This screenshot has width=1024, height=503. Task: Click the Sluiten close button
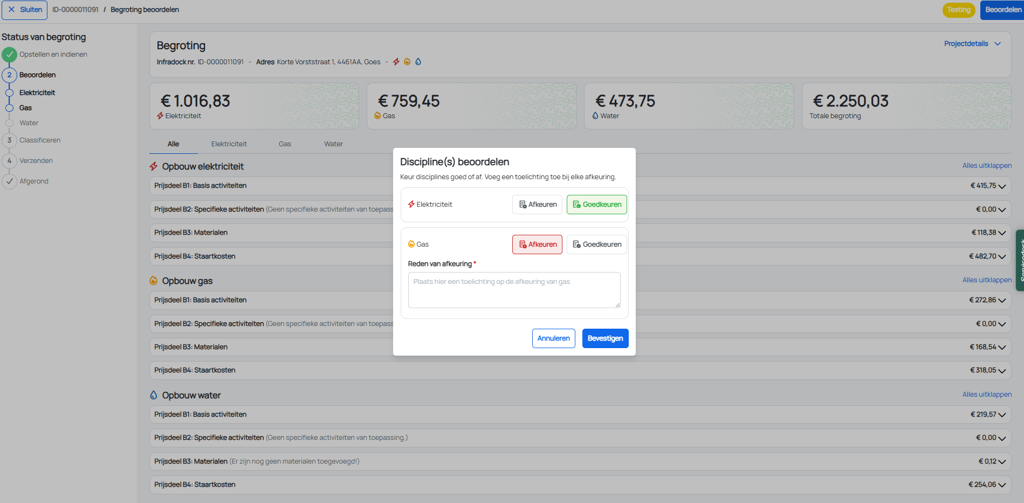tap(25, 10)
